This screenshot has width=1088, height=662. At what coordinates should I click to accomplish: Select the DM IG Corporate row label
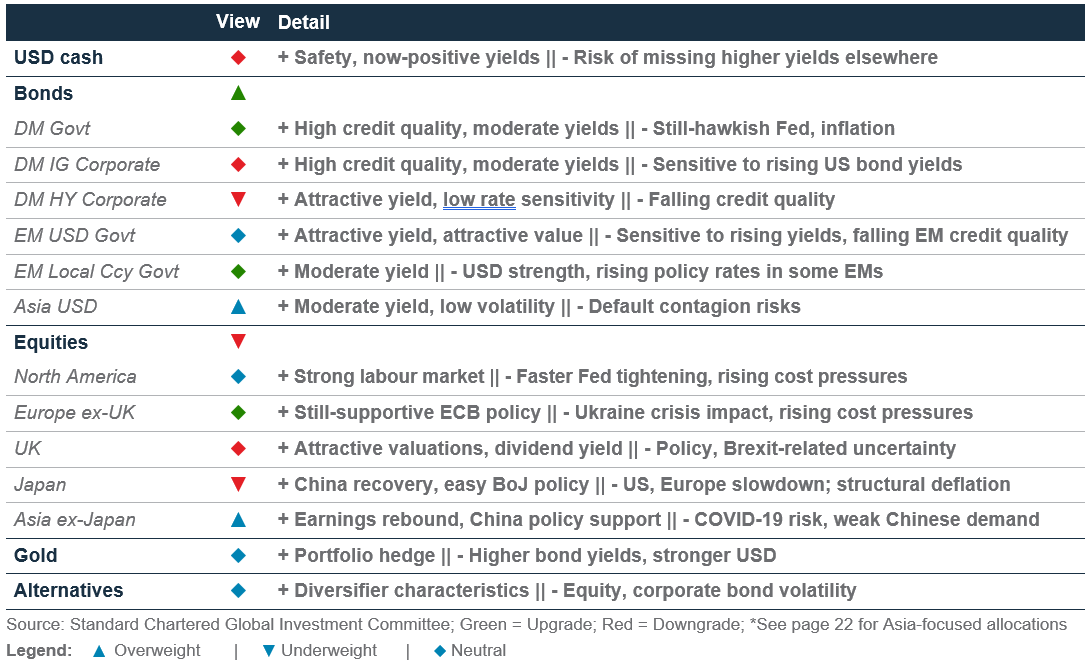tap(87, 164)
